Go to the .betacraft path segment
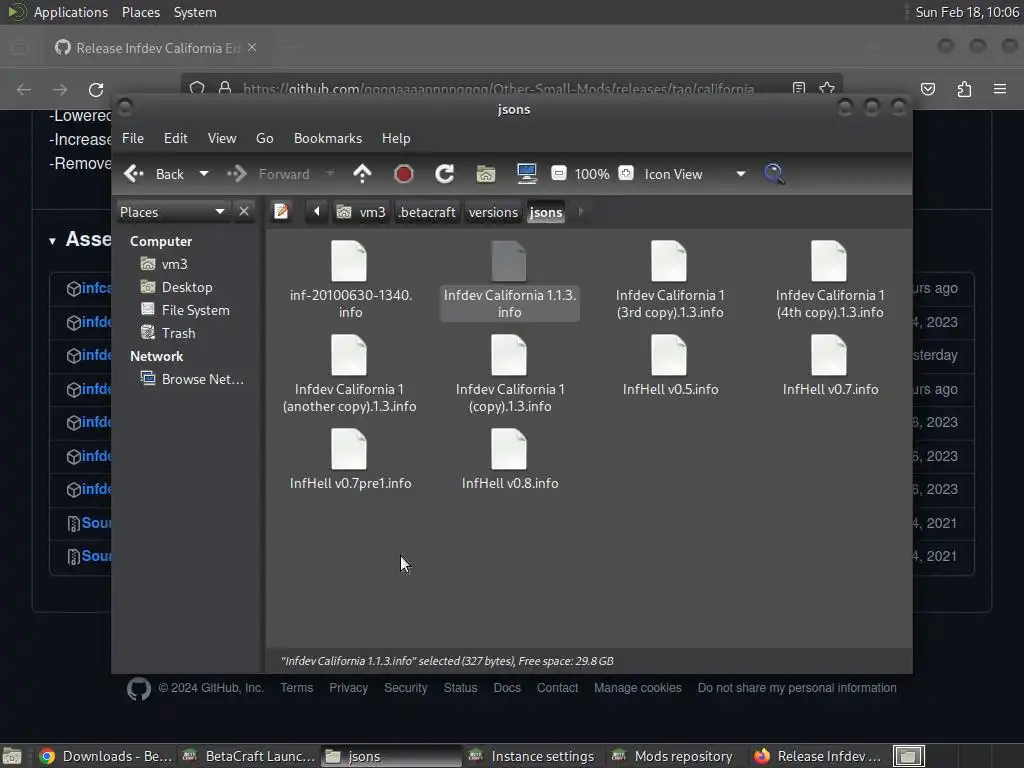This screenshot has width=1024, height=768. (x=427, y=212)
